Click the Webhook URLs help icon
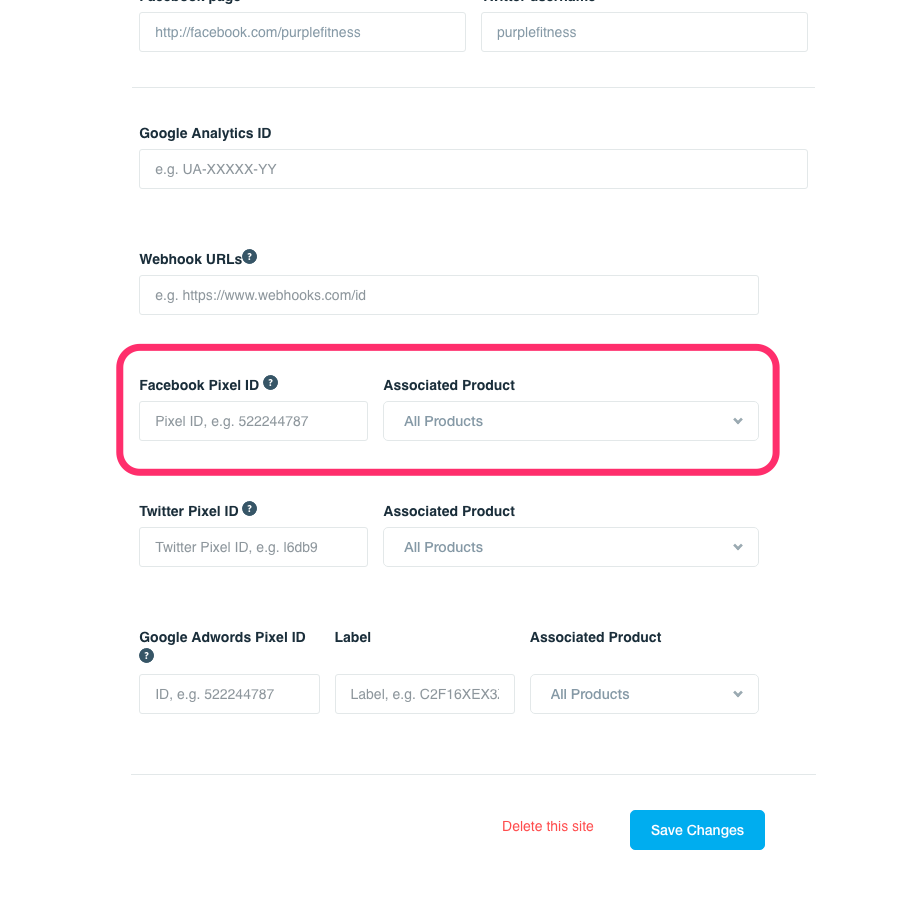 pos(250,257)
